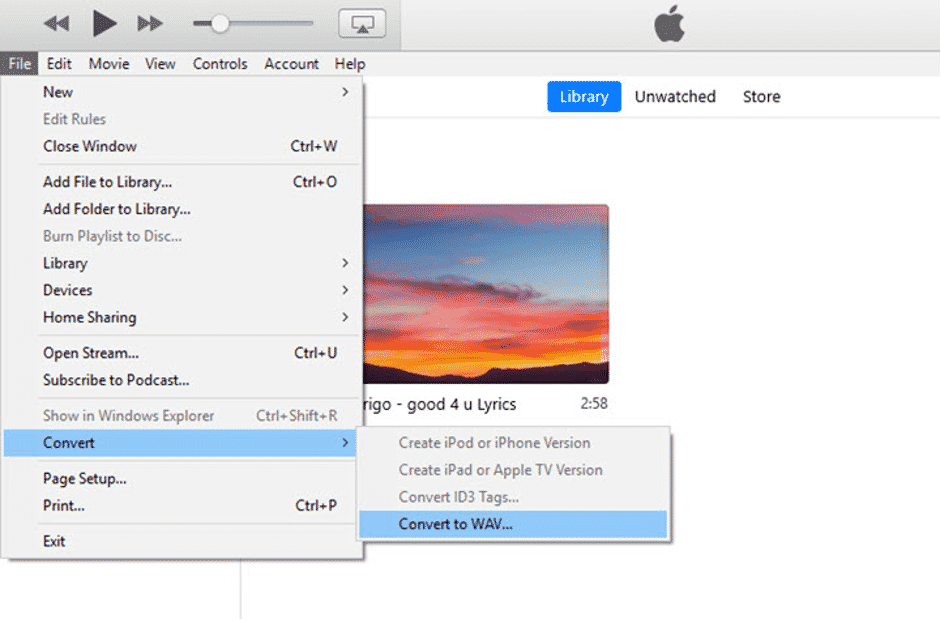Open the Store tab
Screen dimensions: 941x620
click(761, 96)
